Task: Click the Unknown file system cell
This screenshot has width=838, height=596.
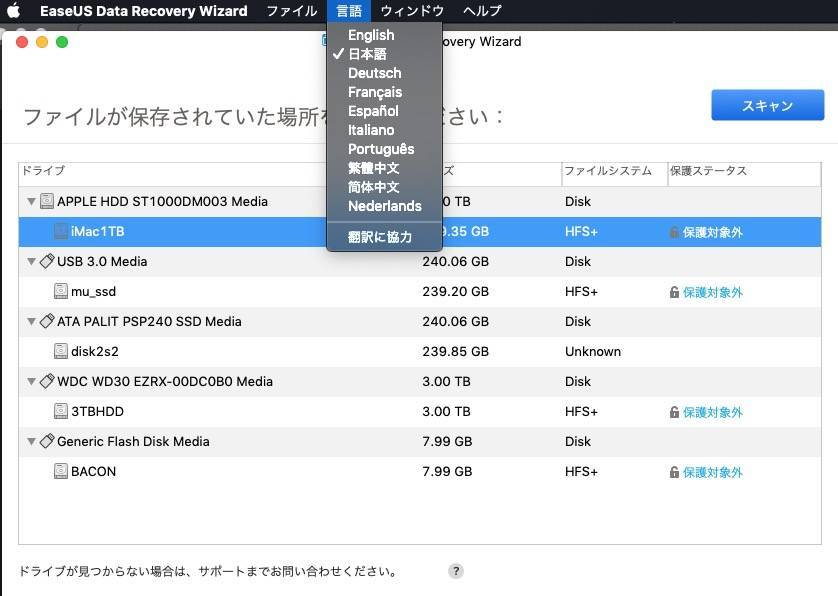Action: 593,351
